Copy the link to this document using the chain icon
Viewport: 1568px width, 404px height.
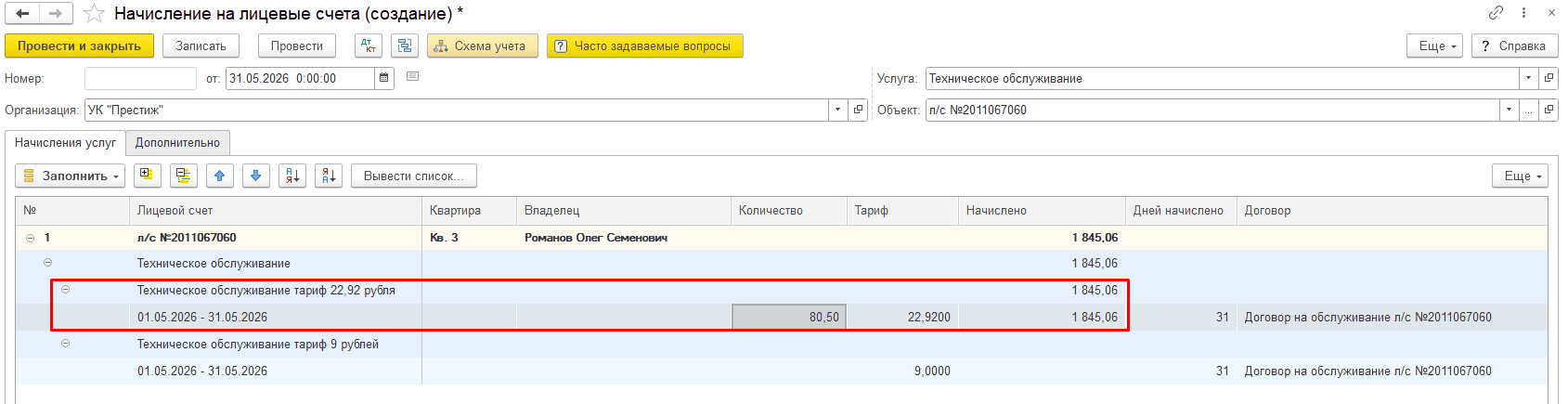click(1496, 13)
